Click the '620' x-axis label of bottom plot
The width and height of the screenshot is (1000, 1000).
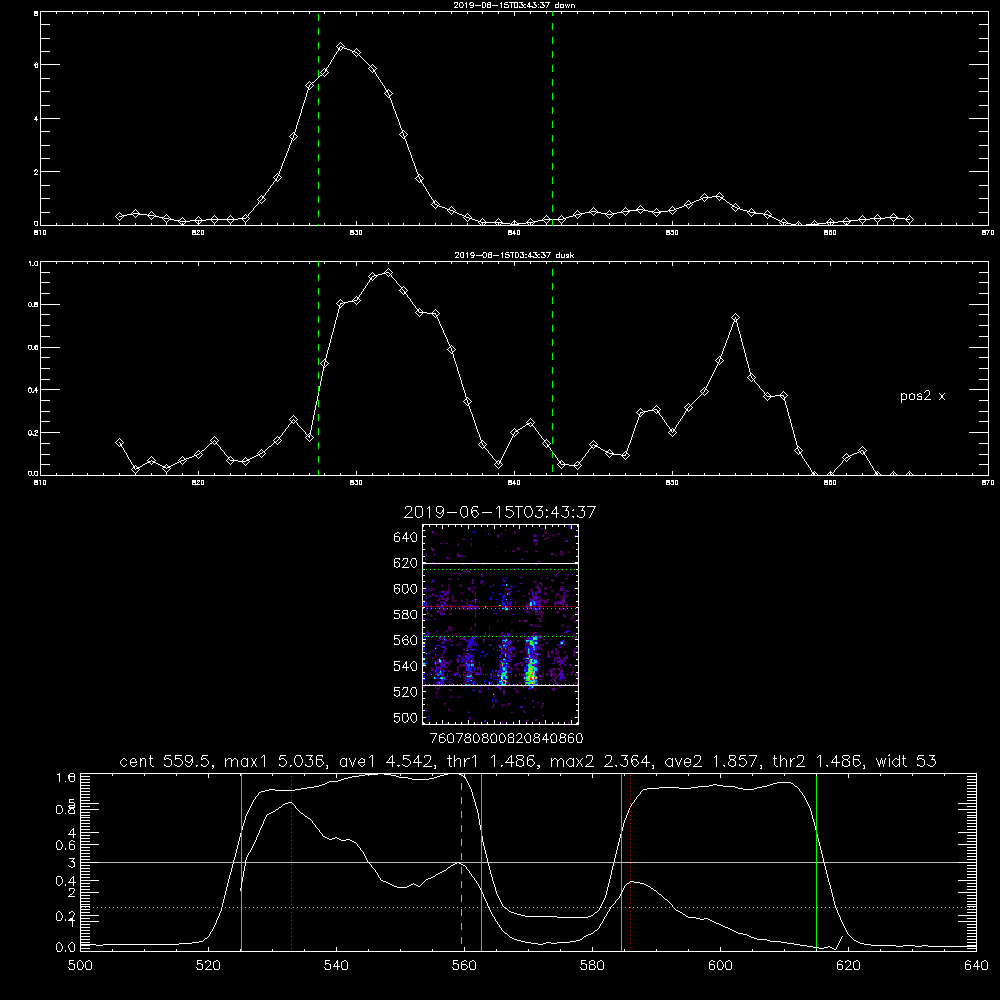[x=848, y=966]
